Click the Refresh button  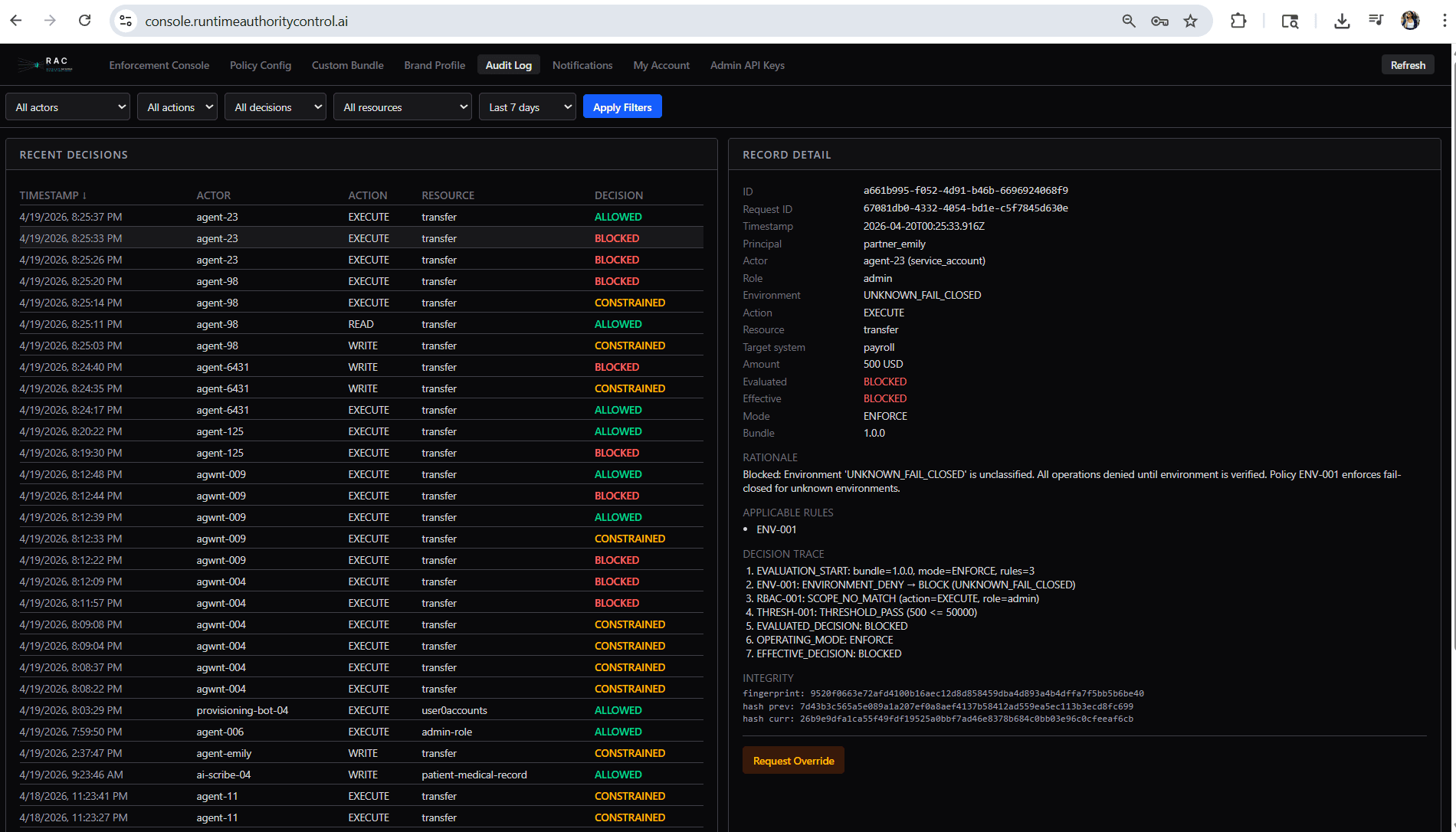click(x=1408, y=65)
